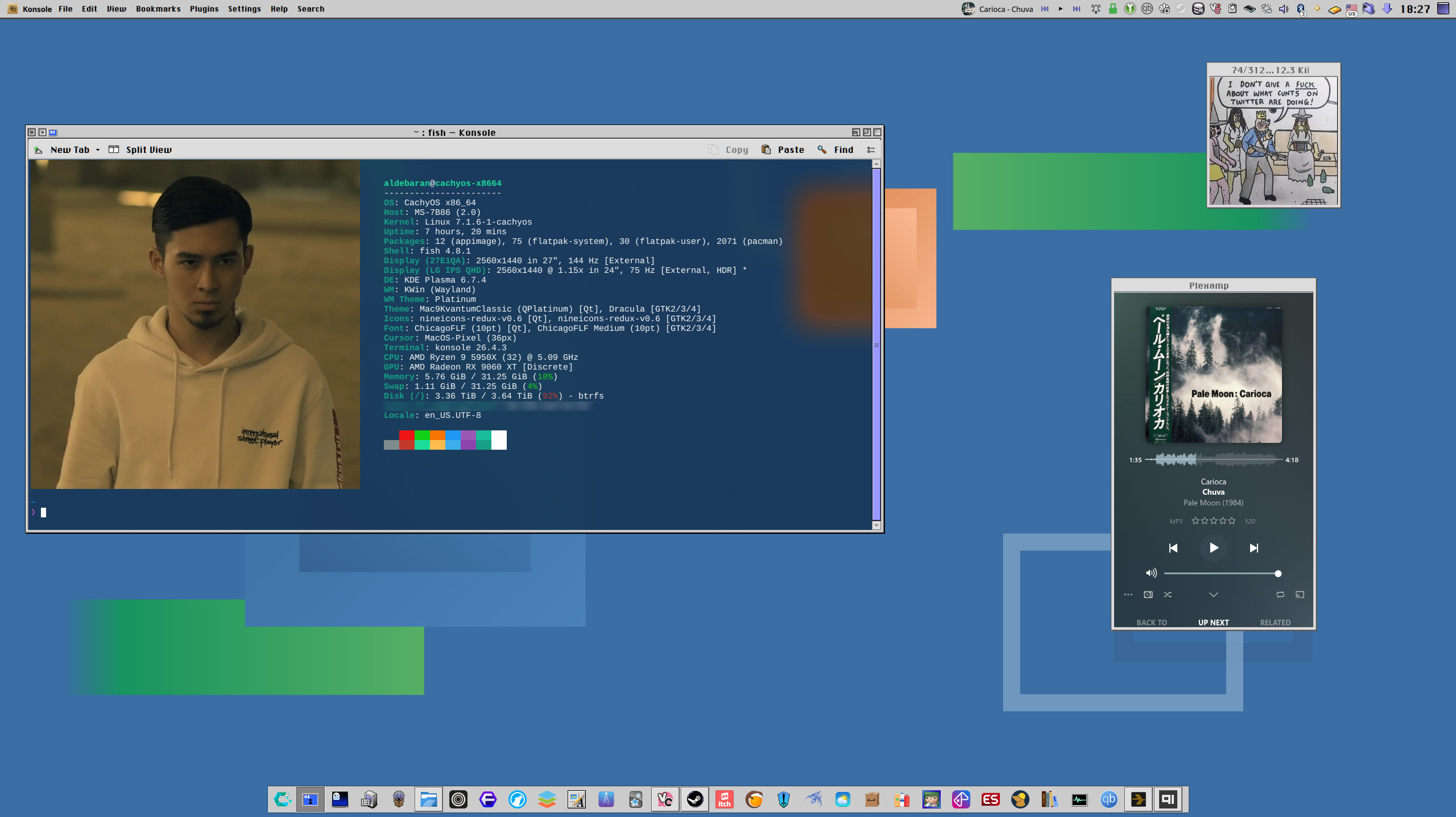1456x817 pixels.
Task: Click the green lock tray icon
Action: tap(1113, 9)
